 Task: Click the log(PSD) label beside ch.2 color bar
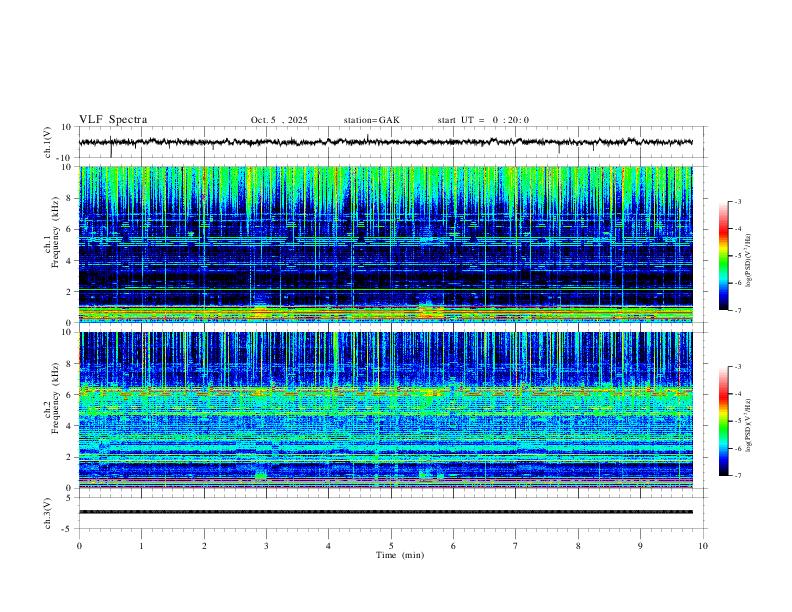pyautogui.click(x=749, y=425)
